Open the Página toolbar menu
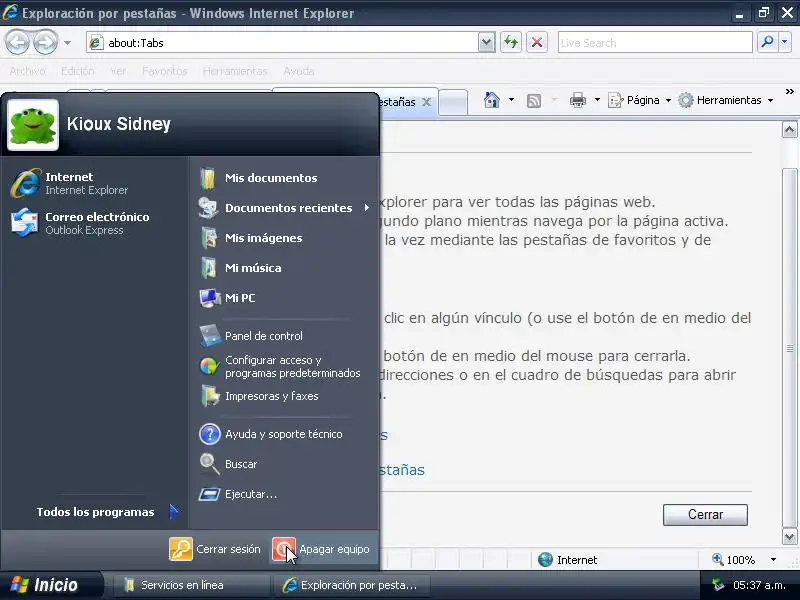800x600 pixels. pyautogui.click(x=639, y=100)
